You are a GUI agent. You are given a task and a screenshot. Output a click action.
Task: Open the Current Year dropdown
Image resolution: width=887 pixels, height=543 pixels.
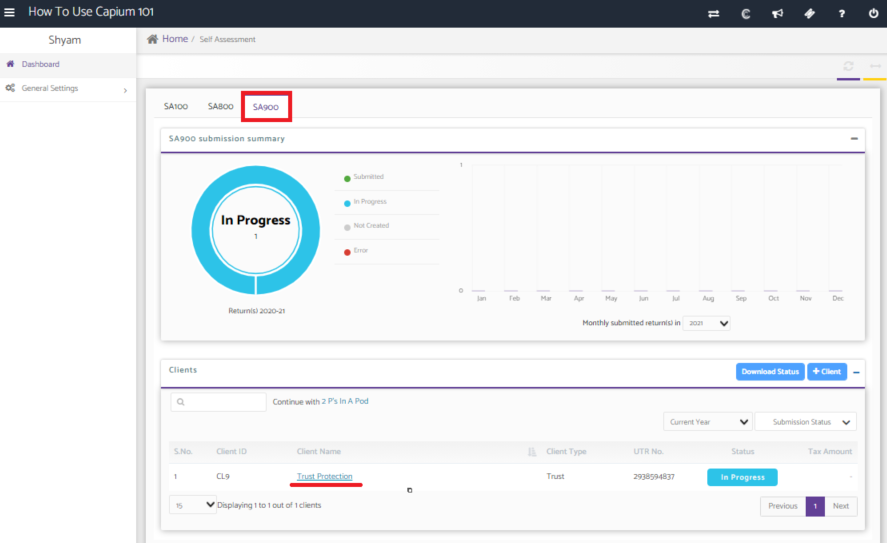(x=708, y=422)
